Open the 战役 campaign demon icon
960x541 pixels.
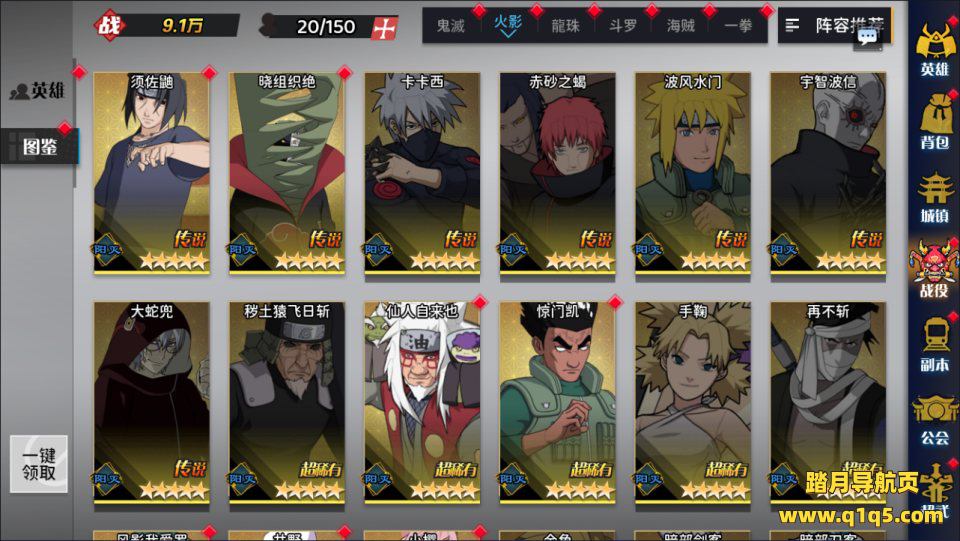tap(934, 269)
